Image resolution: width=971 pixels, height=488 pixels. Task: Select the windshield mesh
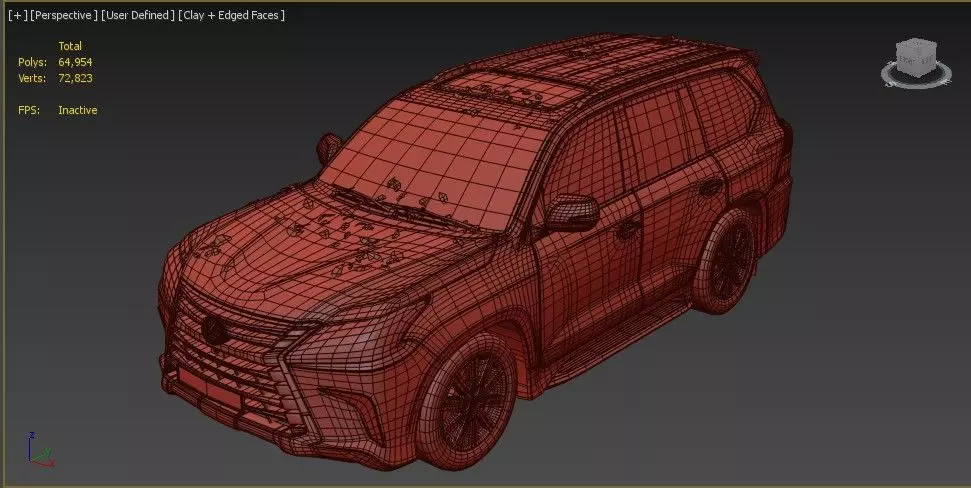[x=433, y=163]
